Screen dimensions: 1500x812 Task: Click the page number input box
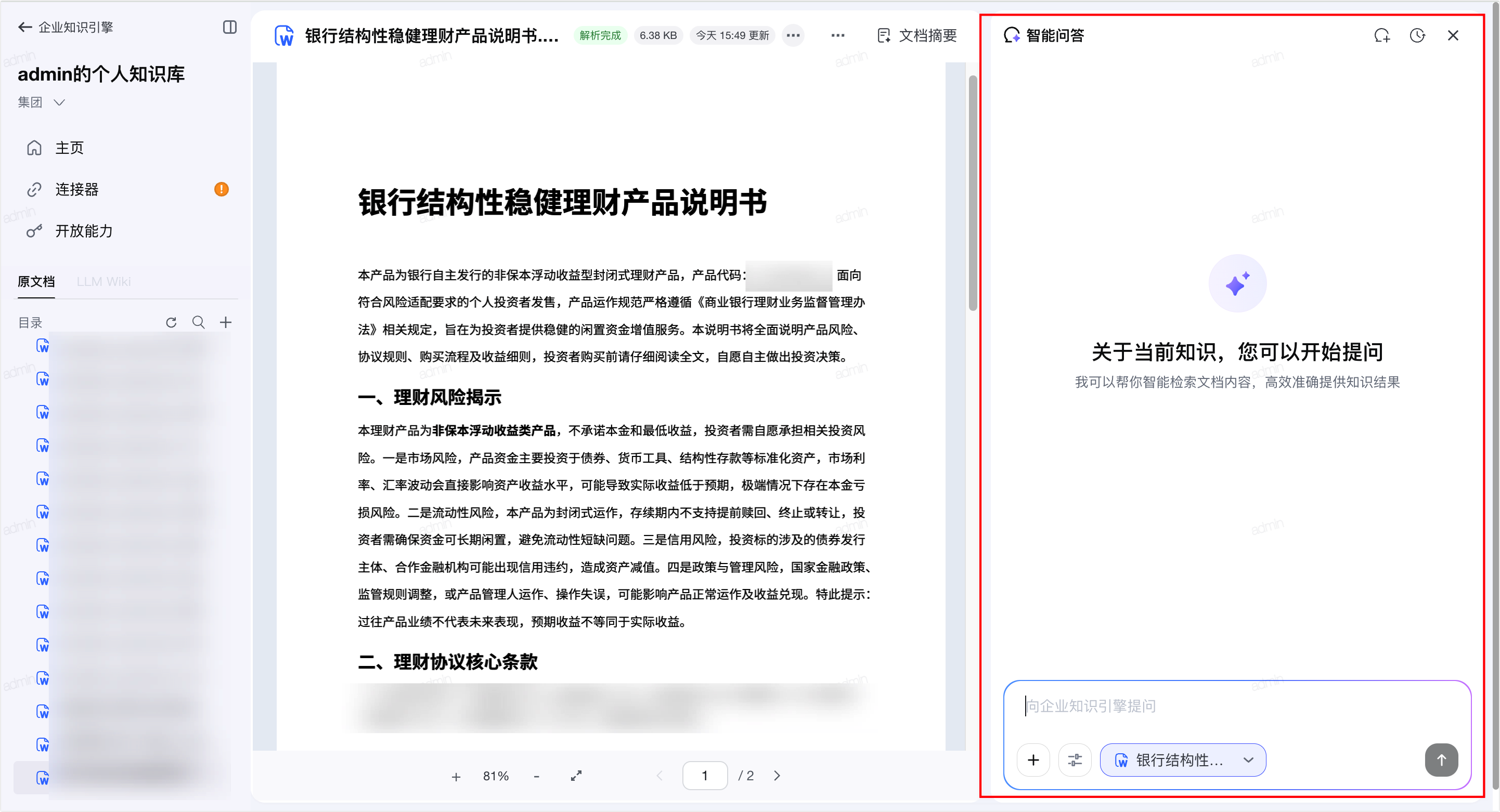(705, 776)
